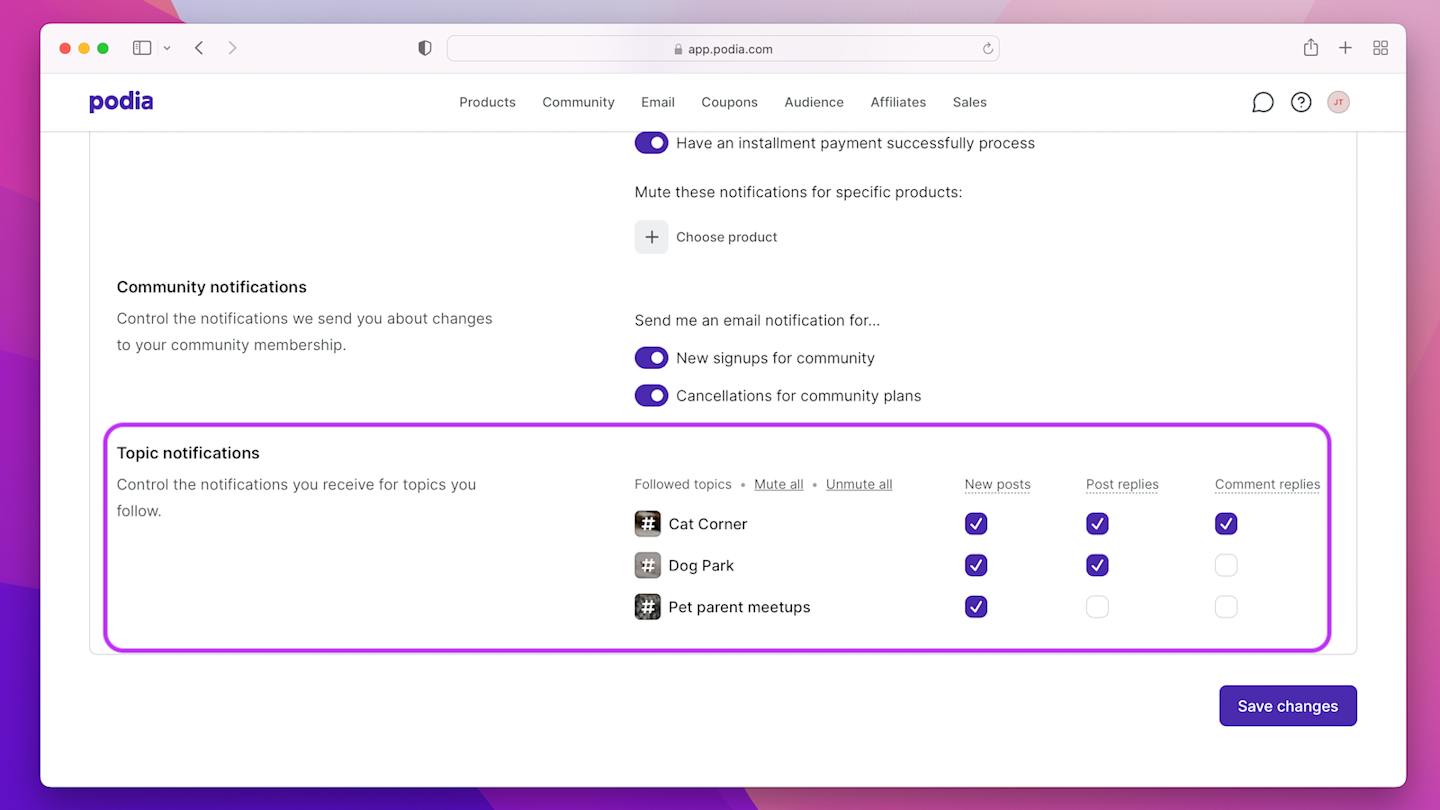
Task: Click the Pet parent meetups topic icon
Action: [x=648, y=607]
